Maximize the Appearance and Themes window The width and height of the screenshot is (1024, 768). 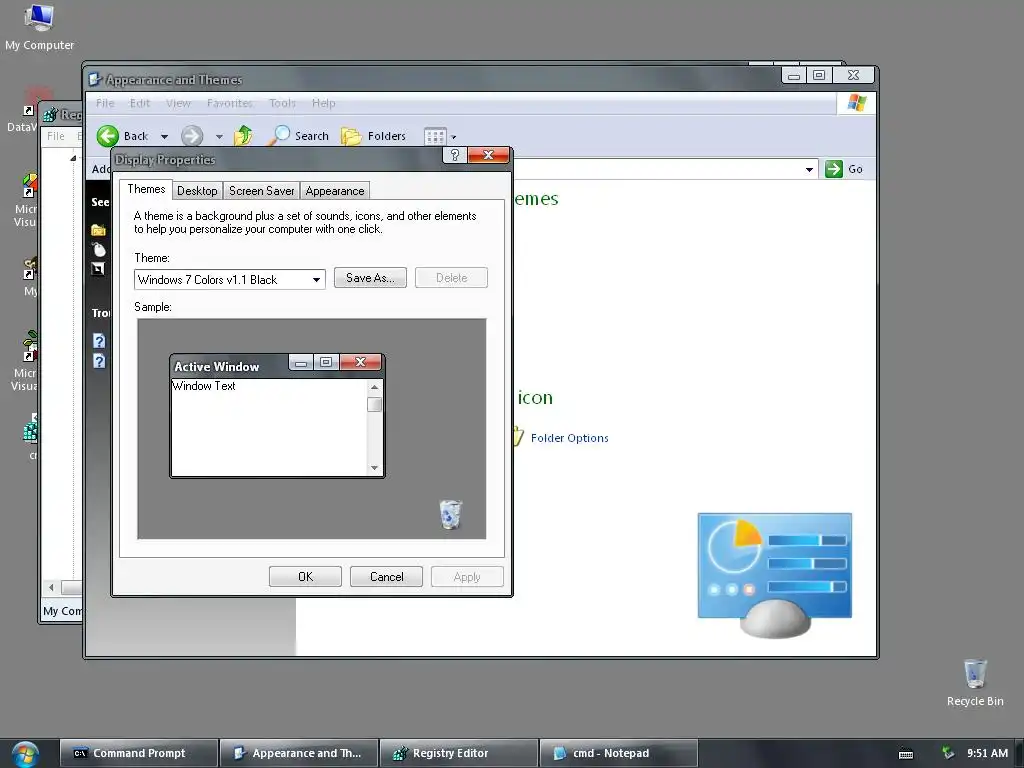click(819, 75)
